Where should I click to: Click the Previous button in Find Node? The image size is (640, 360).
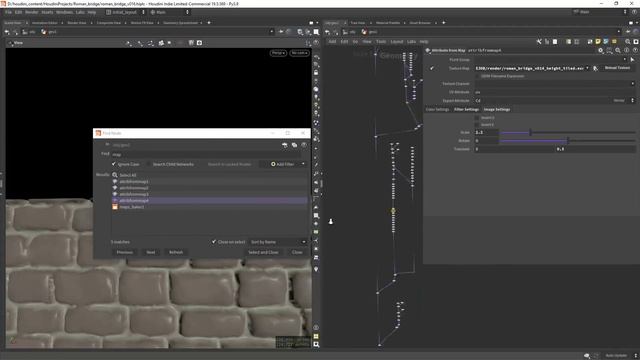[124, 252]
